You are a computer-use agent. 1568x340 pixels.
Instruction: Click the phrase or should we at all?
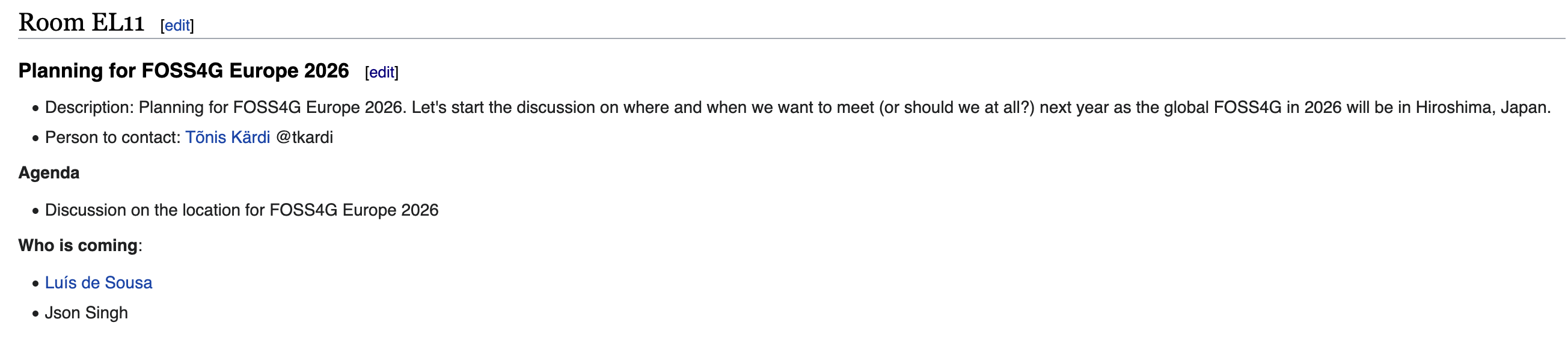(x=957, y=108)
